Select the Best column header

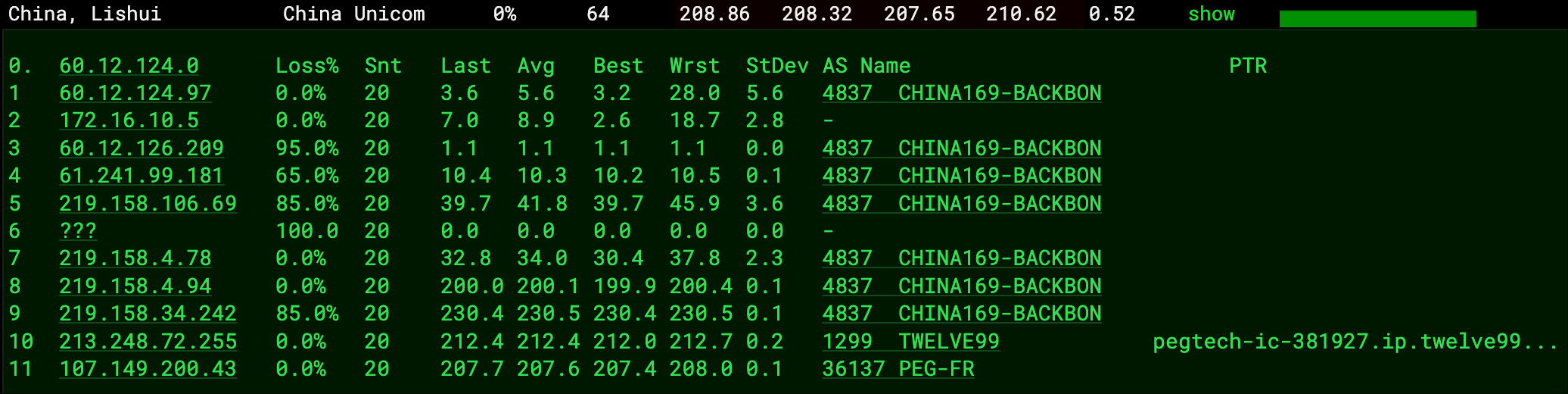click(x=618, y=66)
